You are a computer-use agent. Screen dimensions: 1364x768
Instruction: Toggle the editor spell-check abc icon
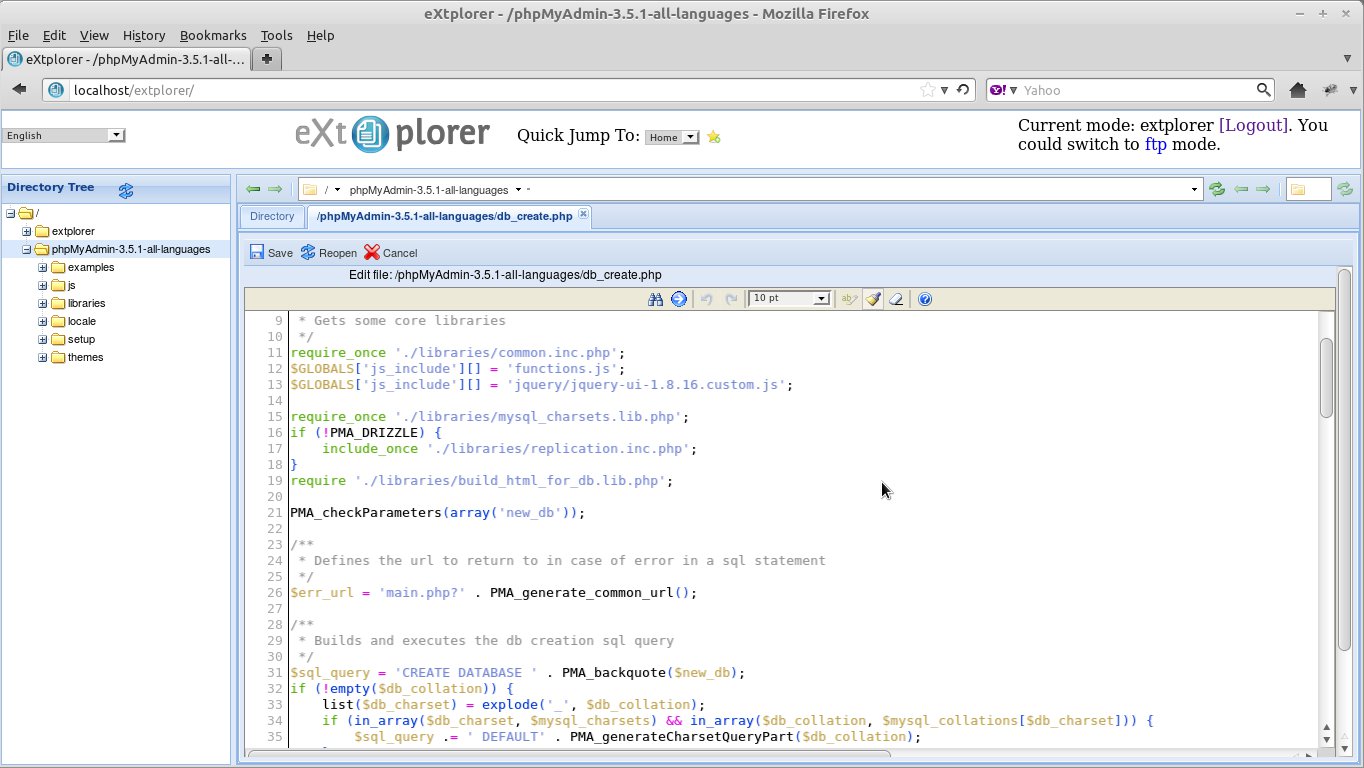(x=850, y=299)
